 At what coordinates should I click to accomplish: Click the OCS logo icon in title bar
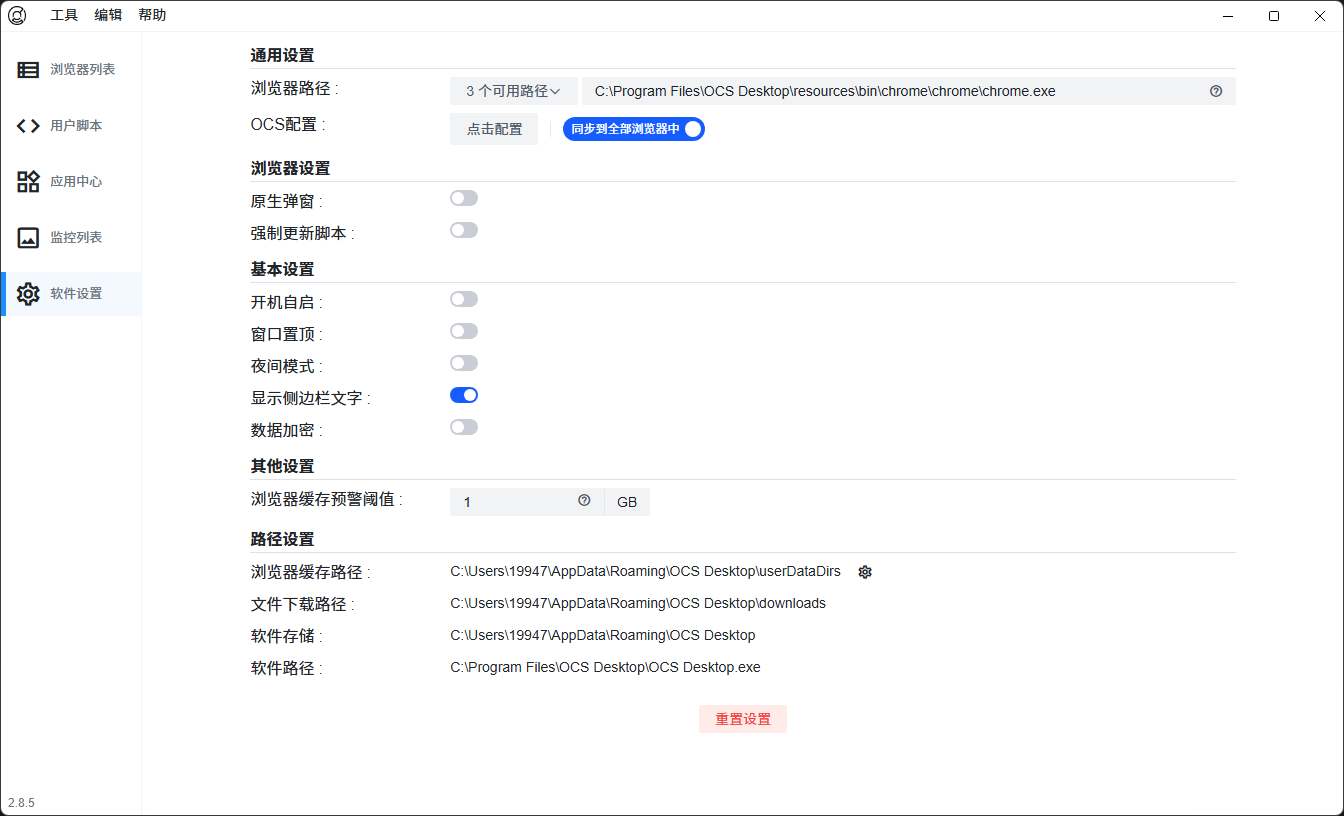point(17,16)
